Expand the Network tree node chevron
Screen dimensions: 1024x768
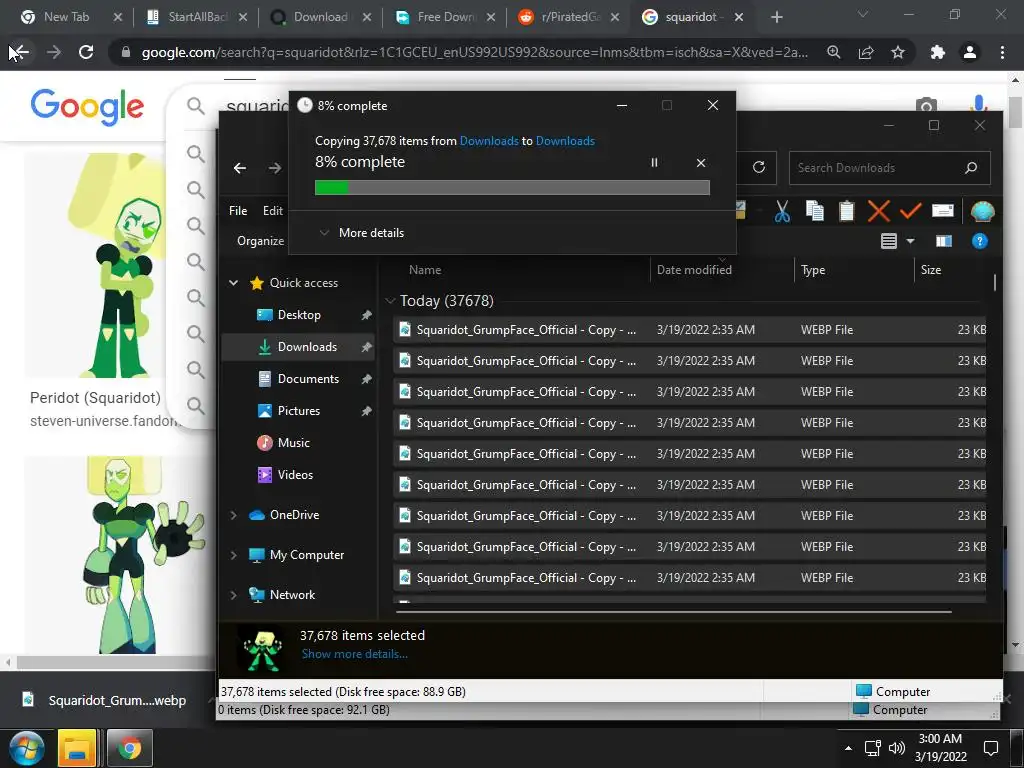tap(233, 595)
